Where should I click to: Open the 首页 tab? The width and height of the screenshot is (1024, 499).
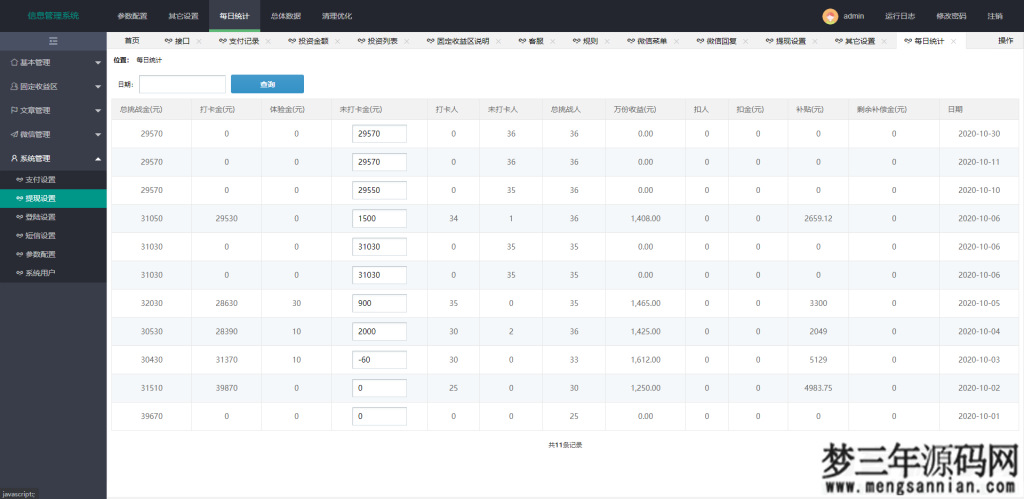pos(132,41)
